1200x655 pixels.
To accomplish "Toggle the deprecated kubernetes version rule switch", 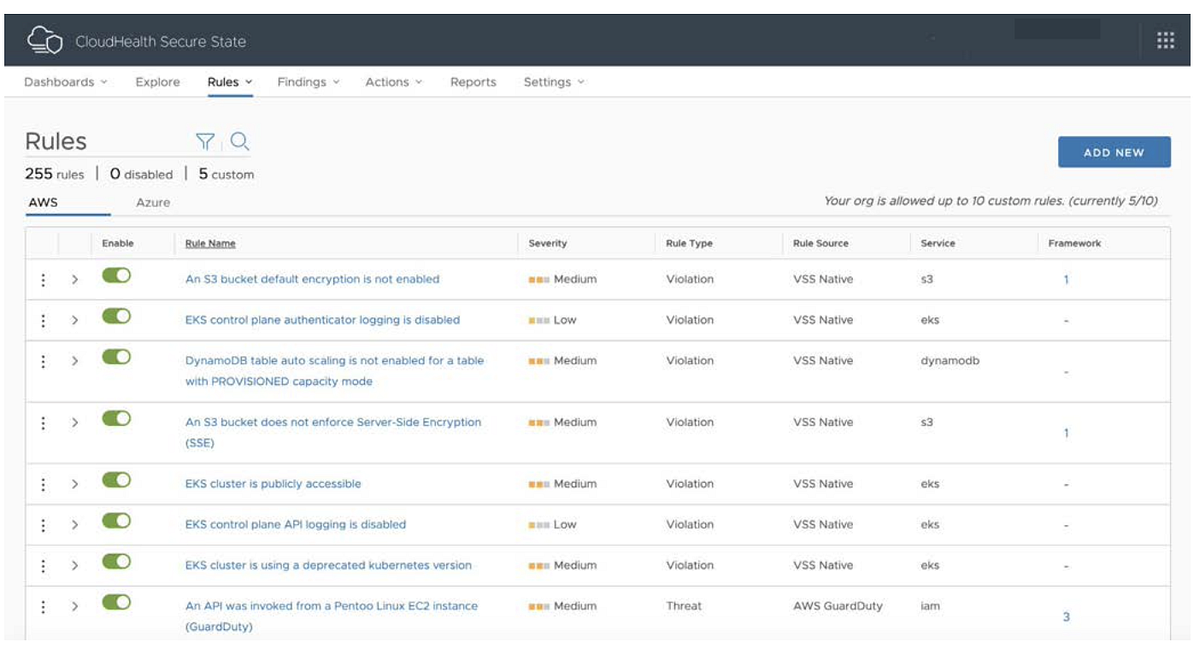I will (116, 561).
